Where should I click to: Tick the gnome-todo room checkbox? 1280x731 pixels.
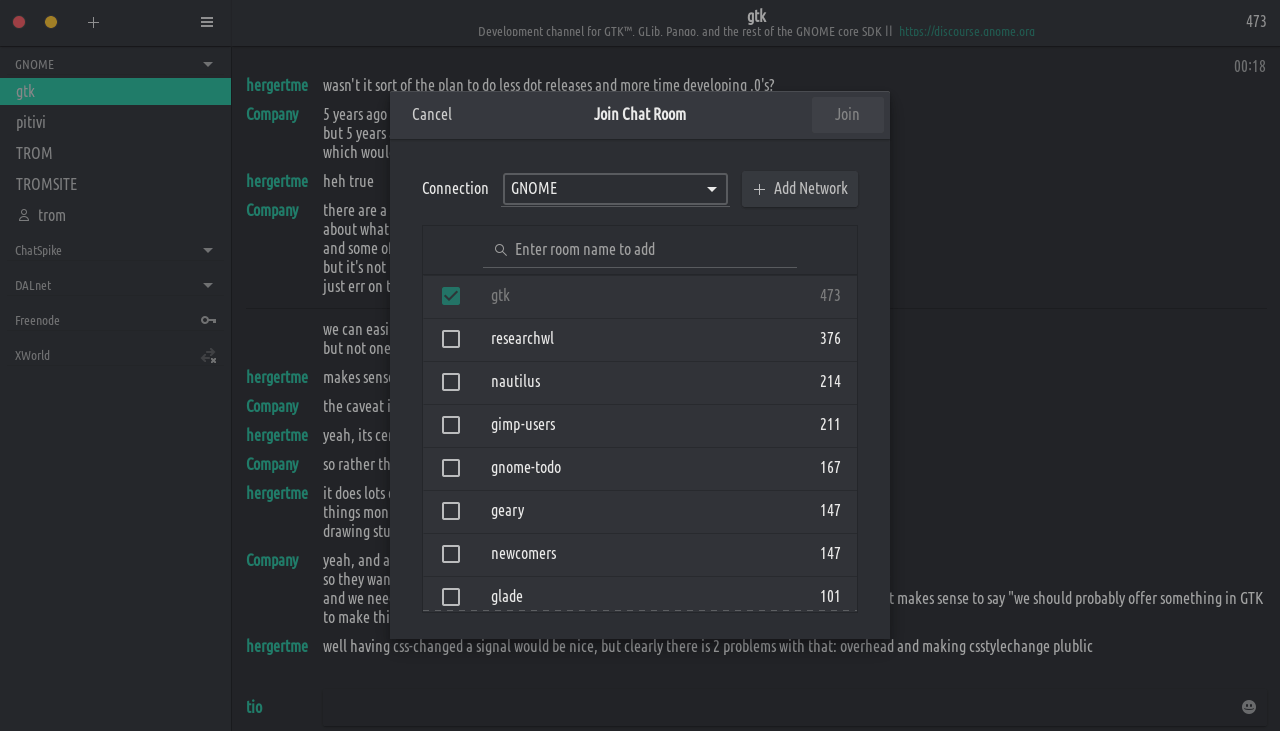[451, 468]
